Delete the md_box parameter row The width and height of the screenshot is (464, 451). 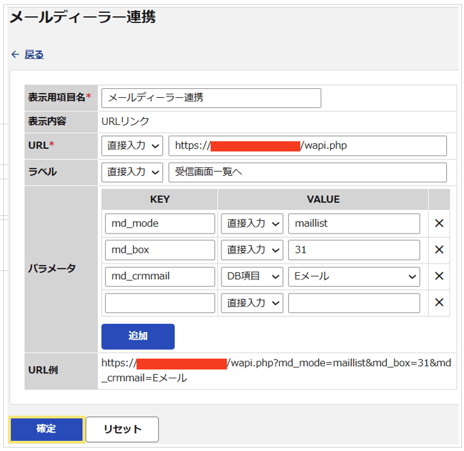coord(439,250)
